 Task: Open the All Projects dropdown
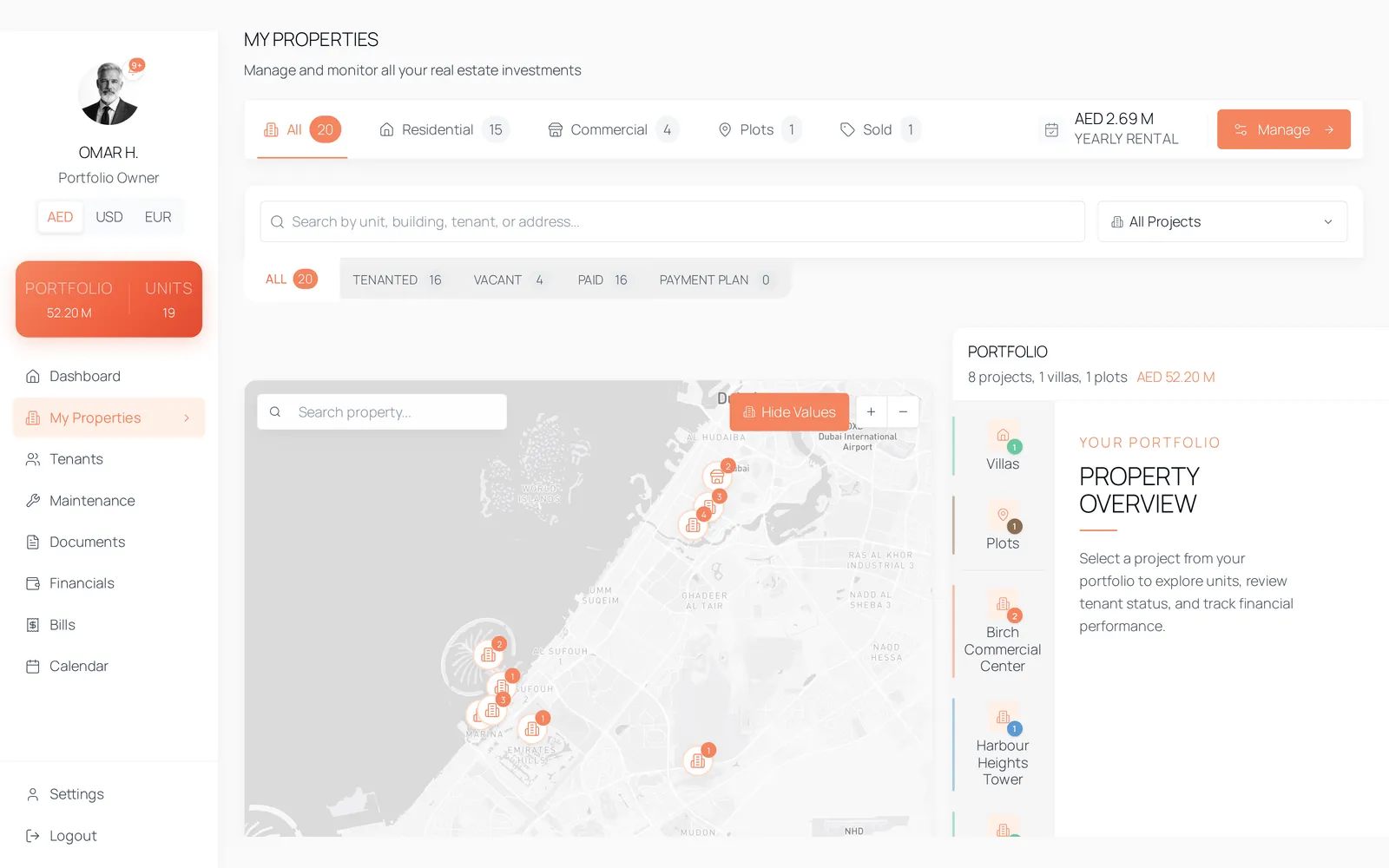[x=1222, y=221]
